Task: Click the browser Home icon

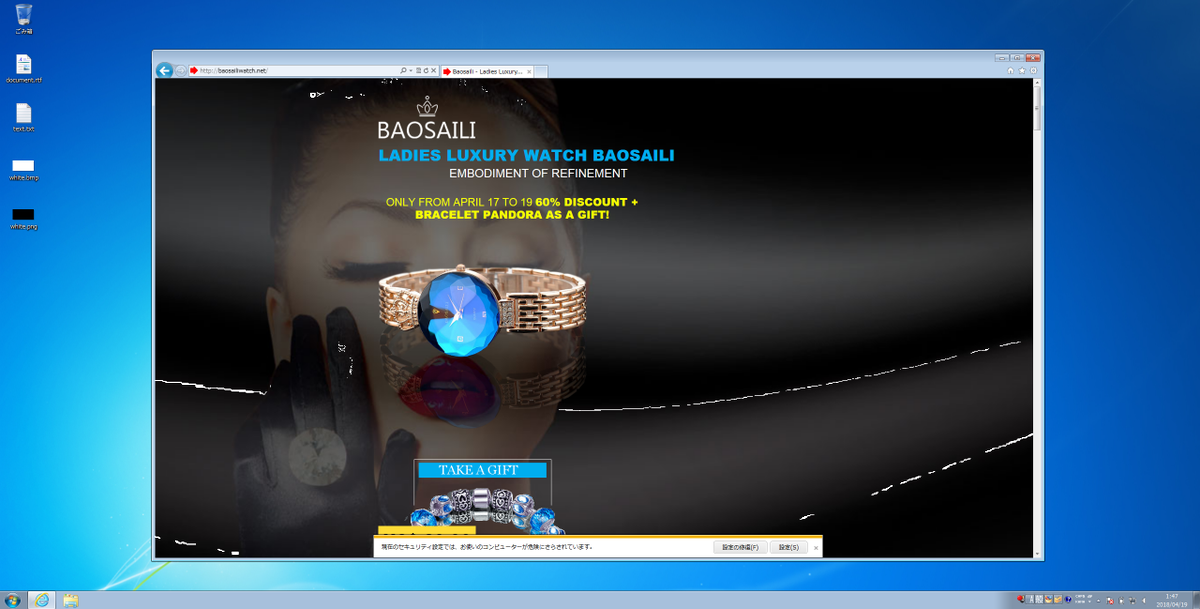Action: [x=1010, y=71]
